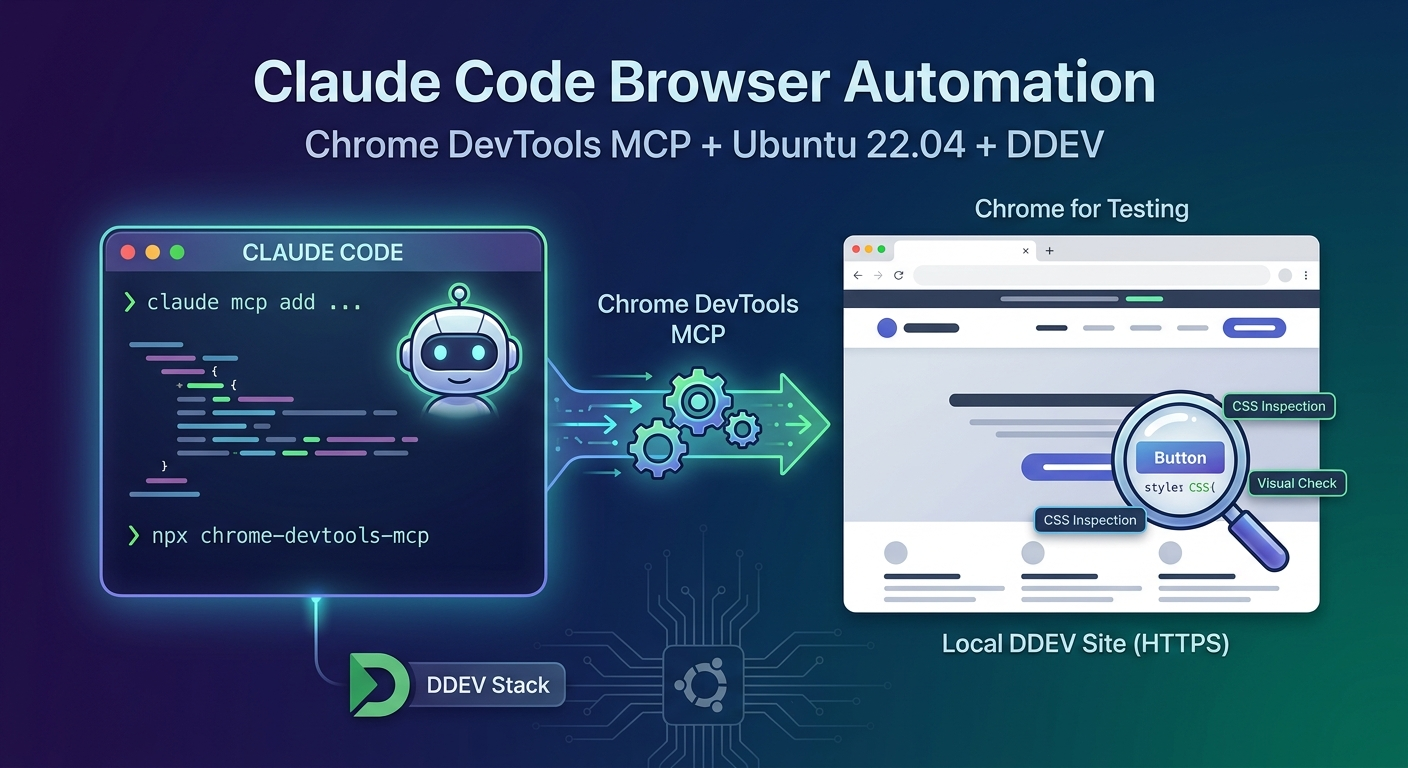Viewport: 1408px width, 768px height.
Task: Click the robot mascot in Claude Code window
Action: [x=460, y=350]
